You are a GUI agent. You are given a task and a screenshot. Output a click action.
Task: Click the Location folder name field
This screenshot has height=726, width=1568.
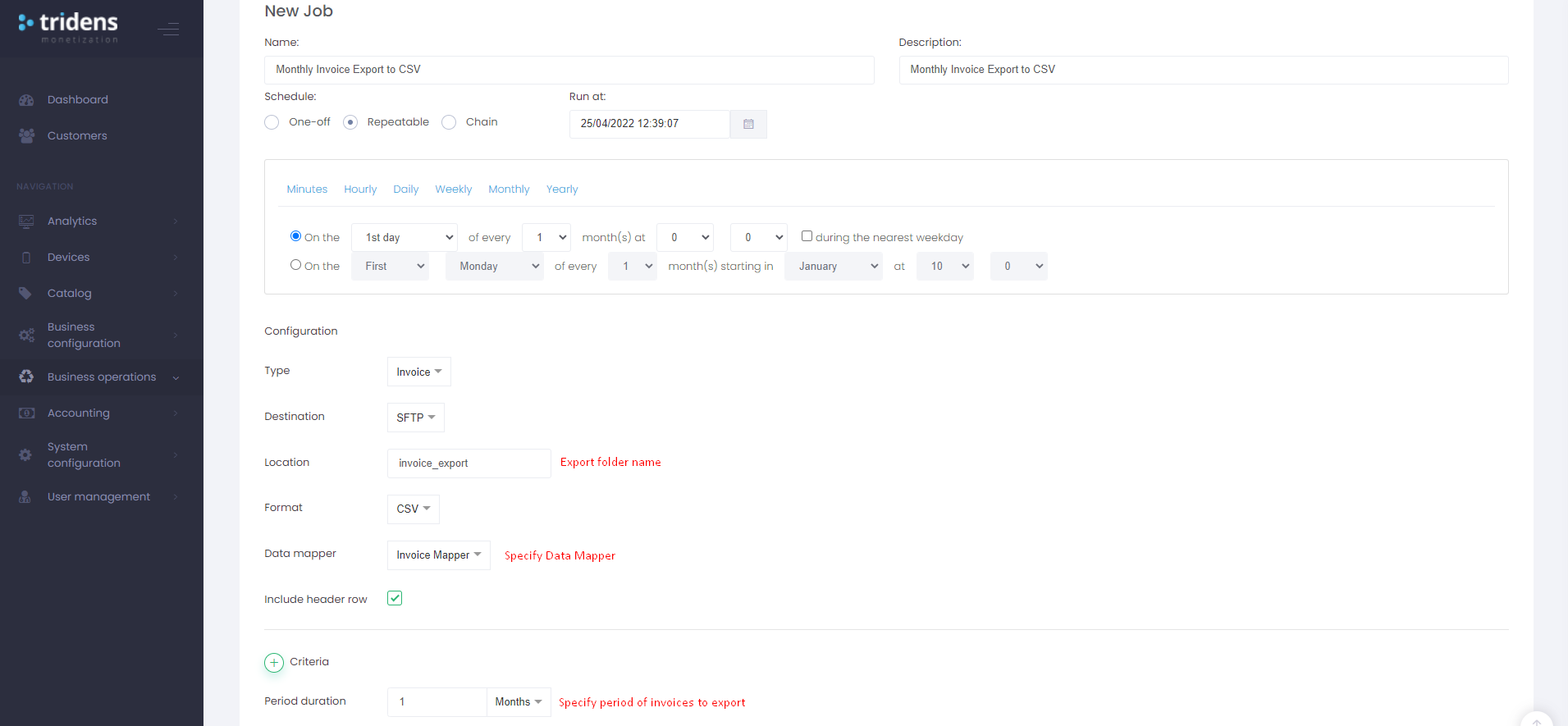pos(469,463)
